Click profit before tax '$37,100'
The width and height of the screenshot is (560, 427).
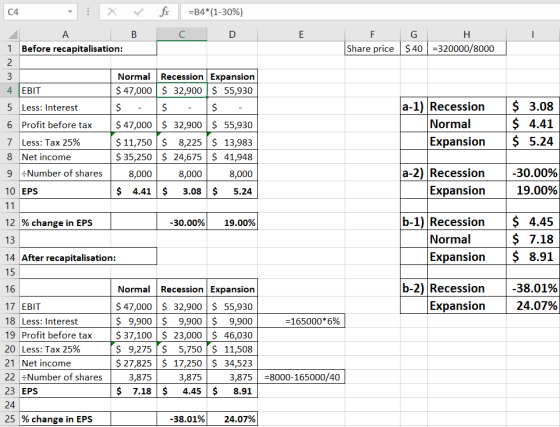point(134,335)
